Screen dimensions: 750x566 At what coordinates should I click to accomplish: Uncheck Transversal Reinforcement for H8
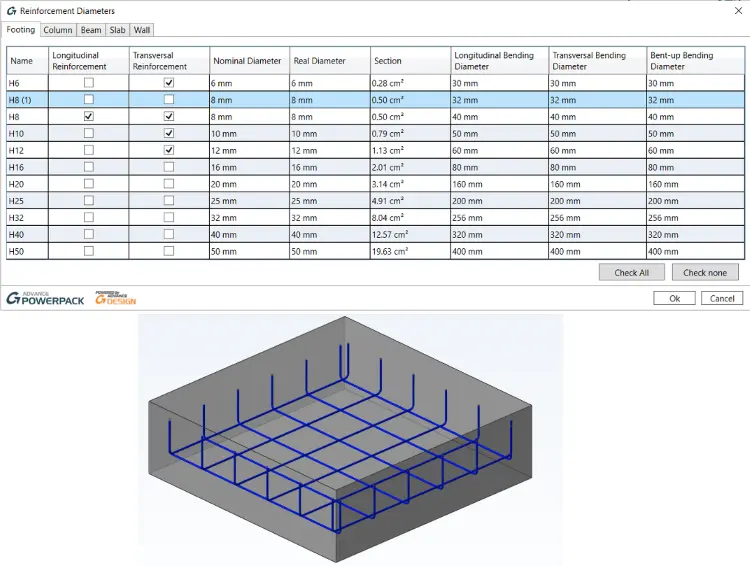tap(169, 116)
